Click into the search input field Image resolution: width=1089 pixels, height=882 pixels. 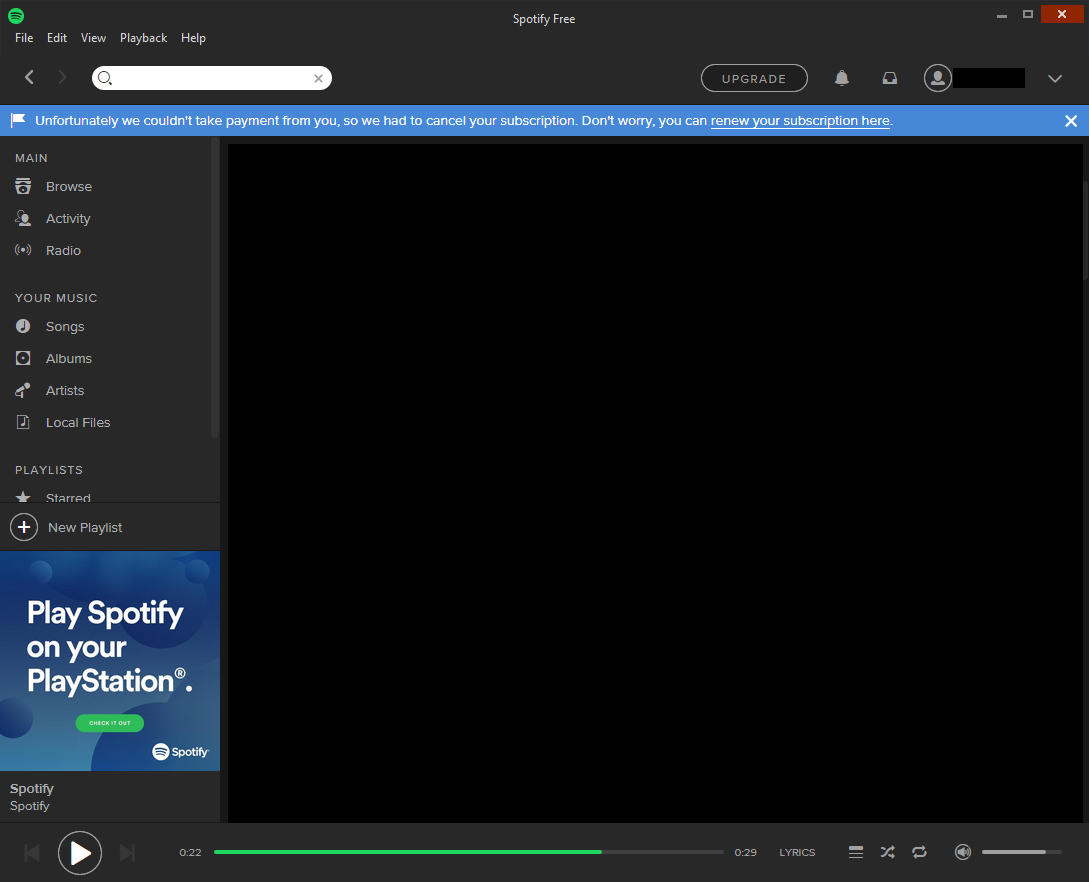tap(212, 78)
